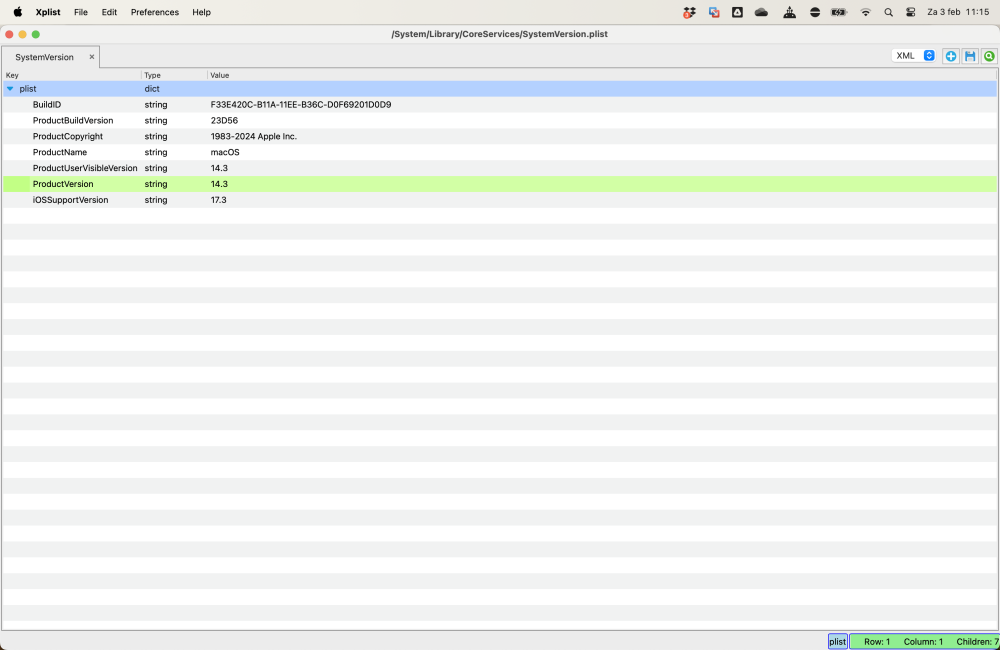Click the Google Drive menu bar icon

click(x=737, y=12)
